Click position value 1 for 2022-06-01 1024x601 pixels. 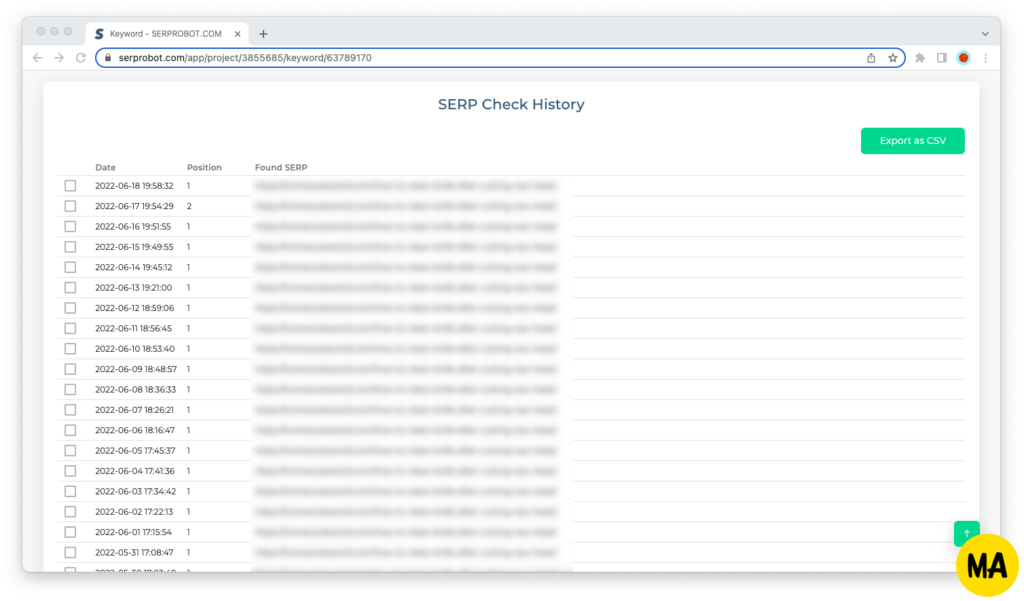click(189, 532)
